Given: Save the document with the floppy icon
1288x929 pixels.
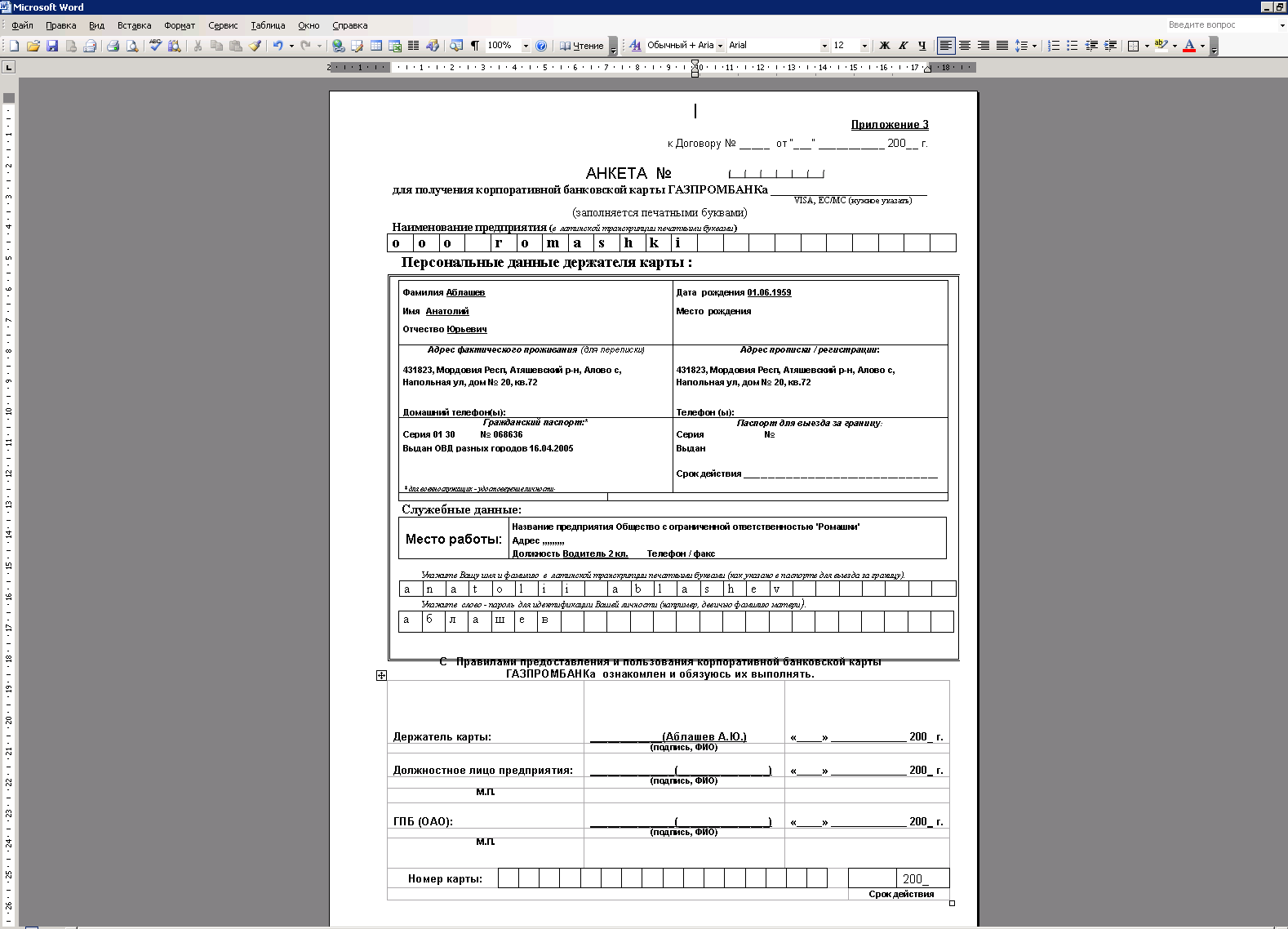Looking at the screenshot, I should point(52,46).
